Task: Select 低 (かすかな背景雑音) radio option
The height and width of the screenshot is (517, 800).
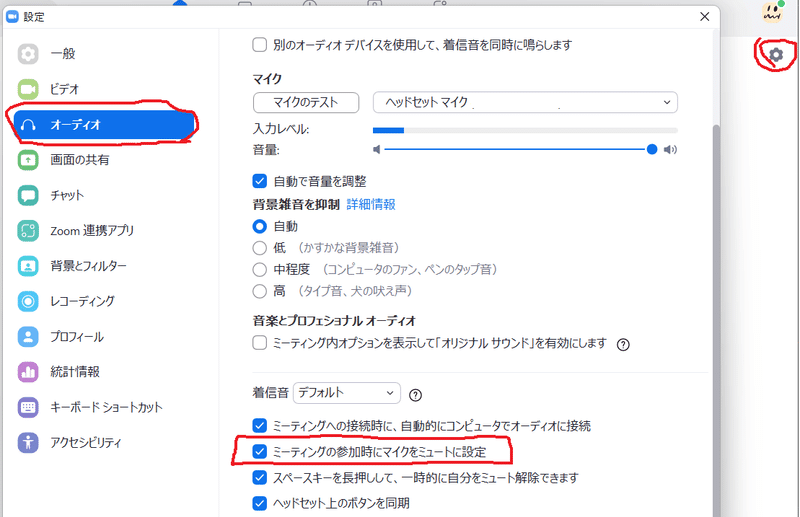Action: point(260,248)
